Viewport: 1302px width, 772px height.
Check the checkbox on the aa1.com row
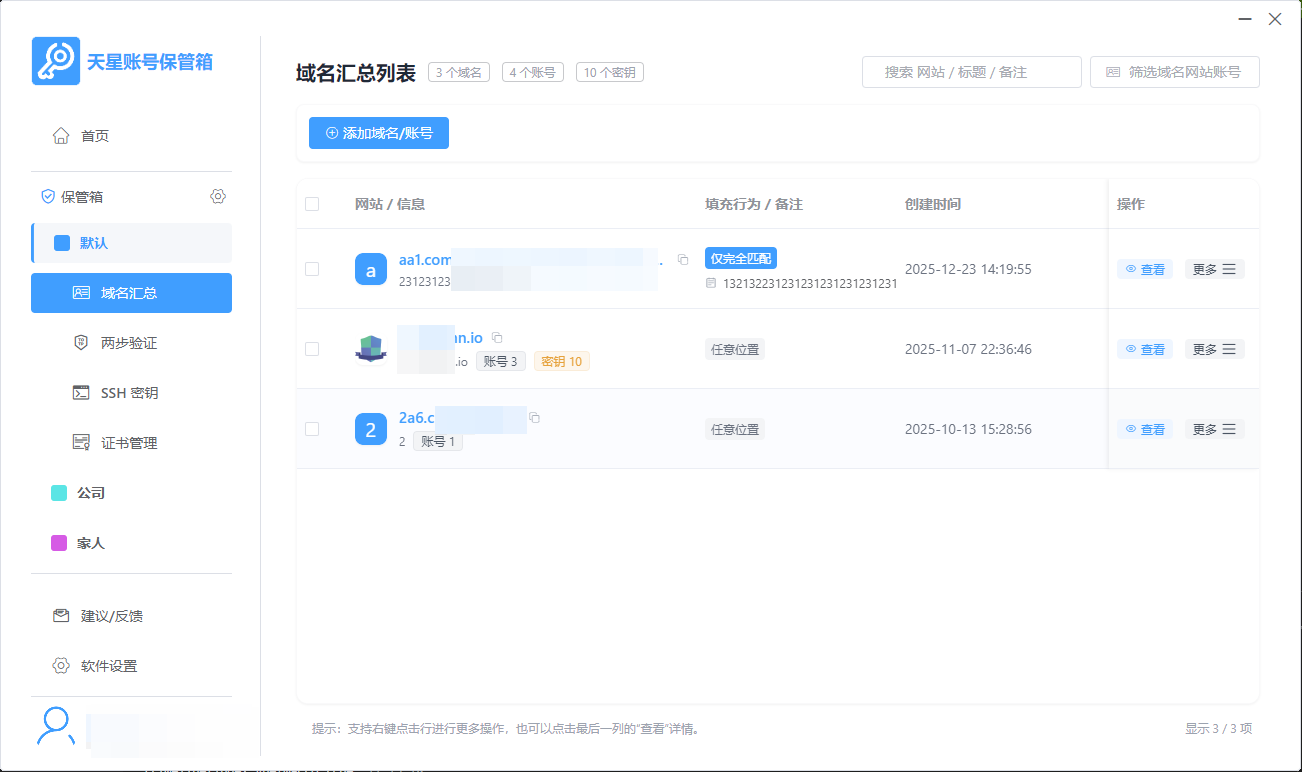pos(311,268)
